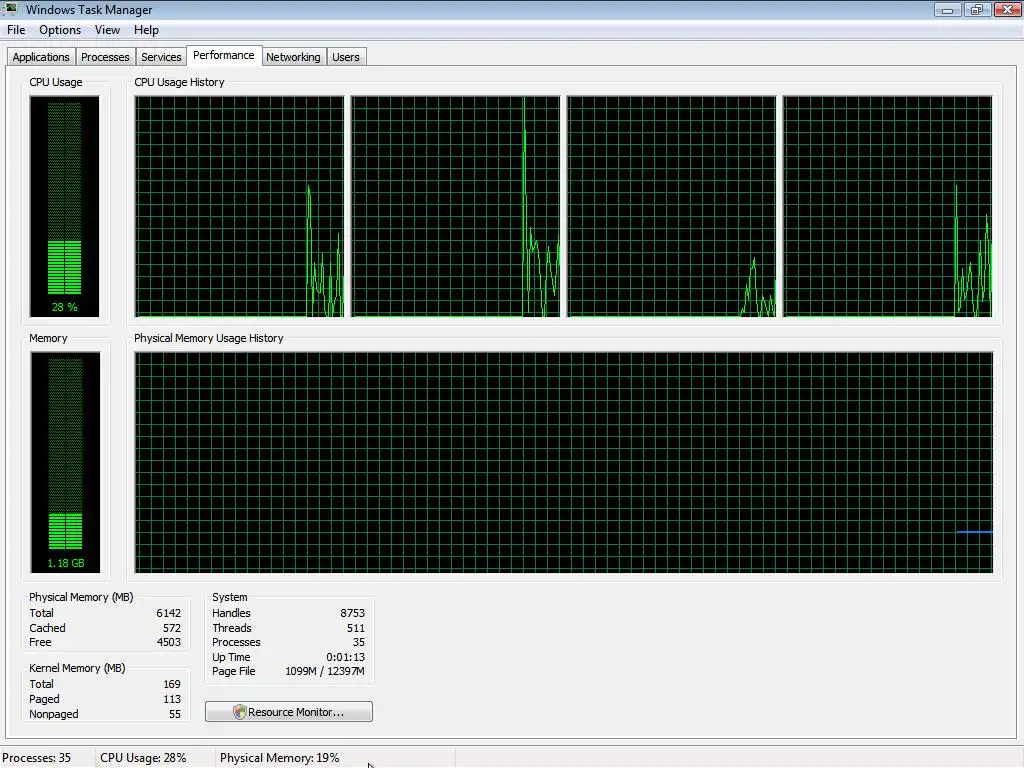Viewport: 1024px width, 768px height.
Task: Click status bar text Physical Memory: 19%
Action: 280,758
